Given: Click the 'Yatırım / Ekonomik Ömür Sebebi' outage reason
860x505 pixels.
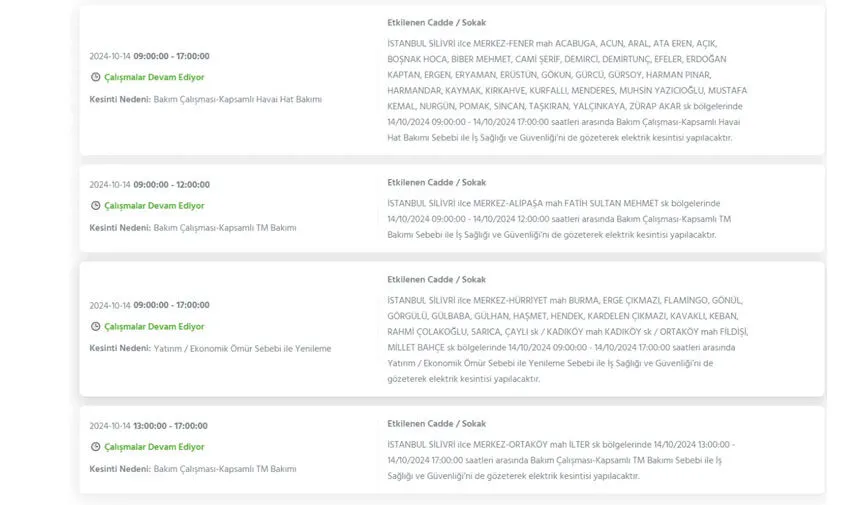Looking at the screenshot, I should pos(242,349).
